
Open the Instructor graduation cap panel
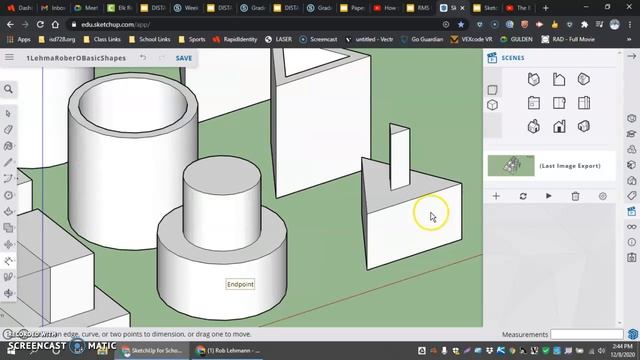pos(631,134)
